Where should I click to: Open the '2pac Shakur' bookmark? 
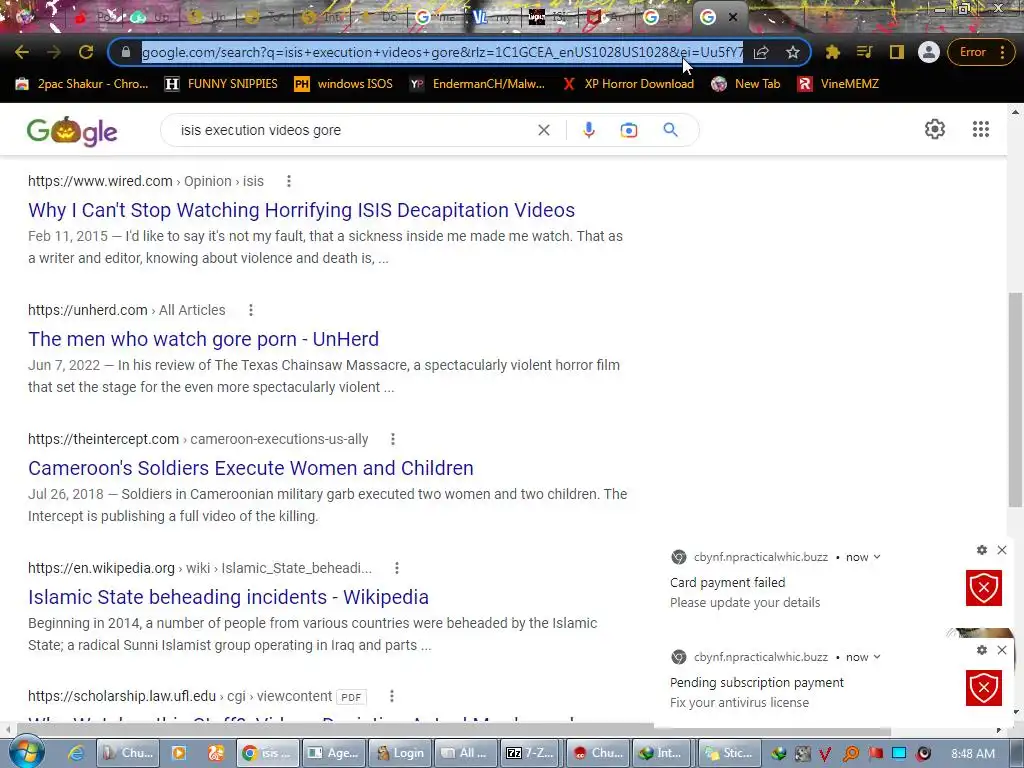(82, 84)
